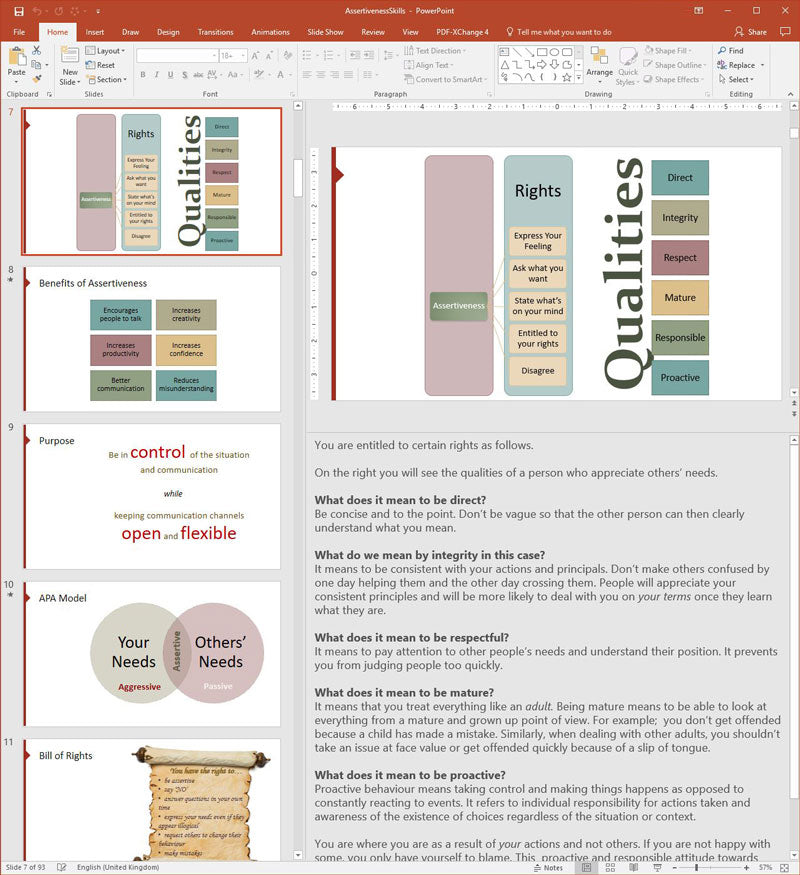Toggle Italic formatting
The image size is (800, 875).
point(157,74)
